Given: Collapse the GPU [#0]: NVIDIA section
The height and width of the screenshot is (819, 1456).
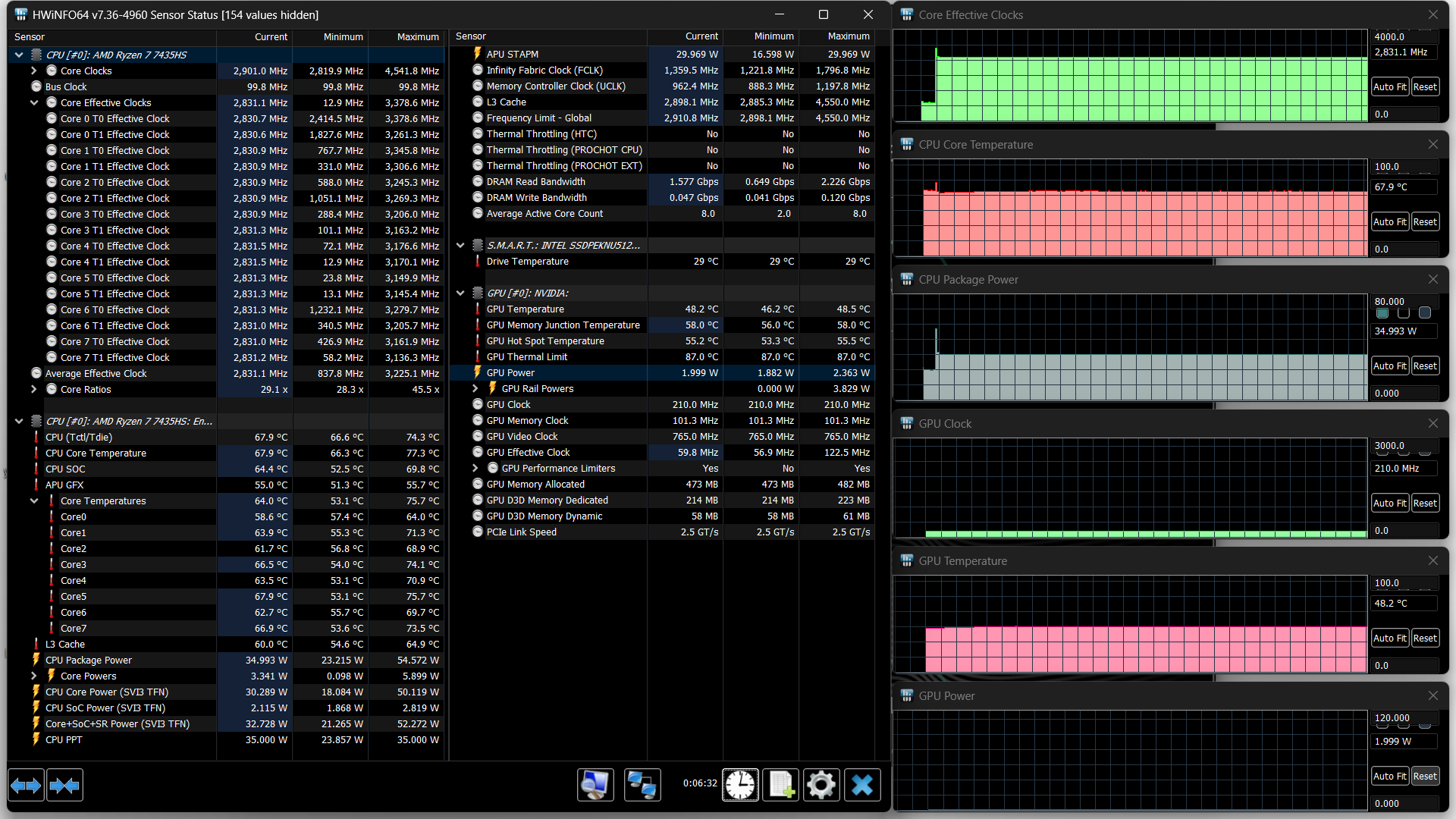Looking at the screenshot, I should tap(460, 293).
